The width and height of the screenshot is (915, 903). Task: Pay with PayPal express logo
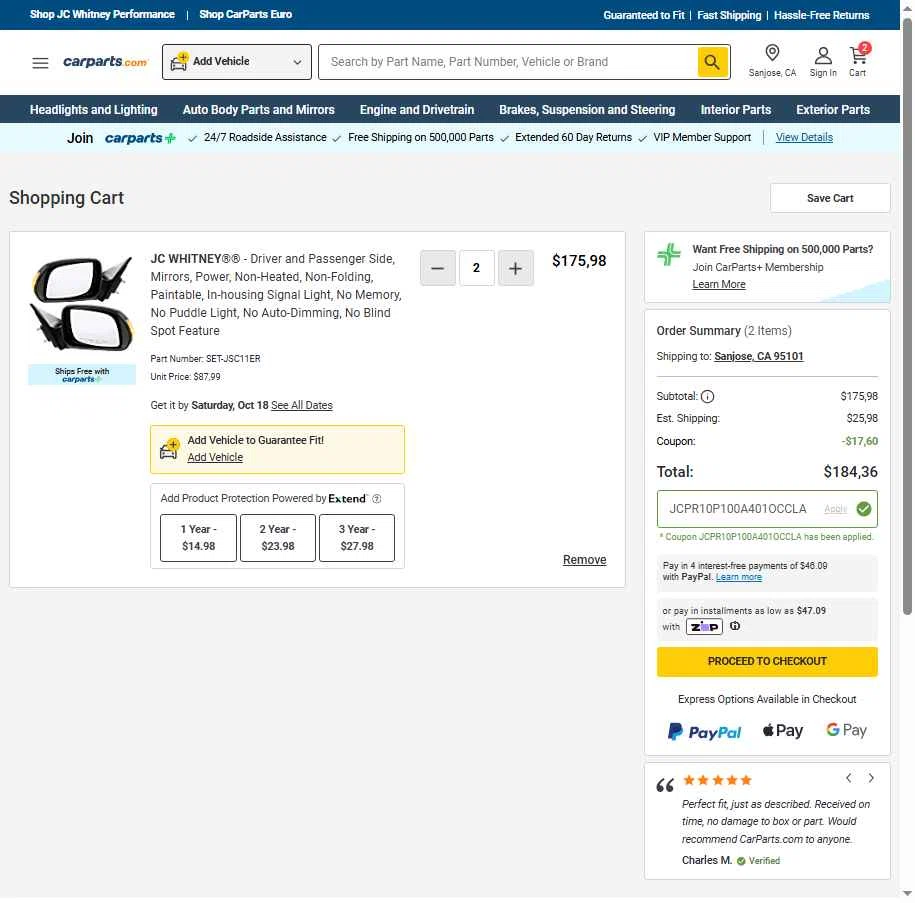click(x=704, y=731)
